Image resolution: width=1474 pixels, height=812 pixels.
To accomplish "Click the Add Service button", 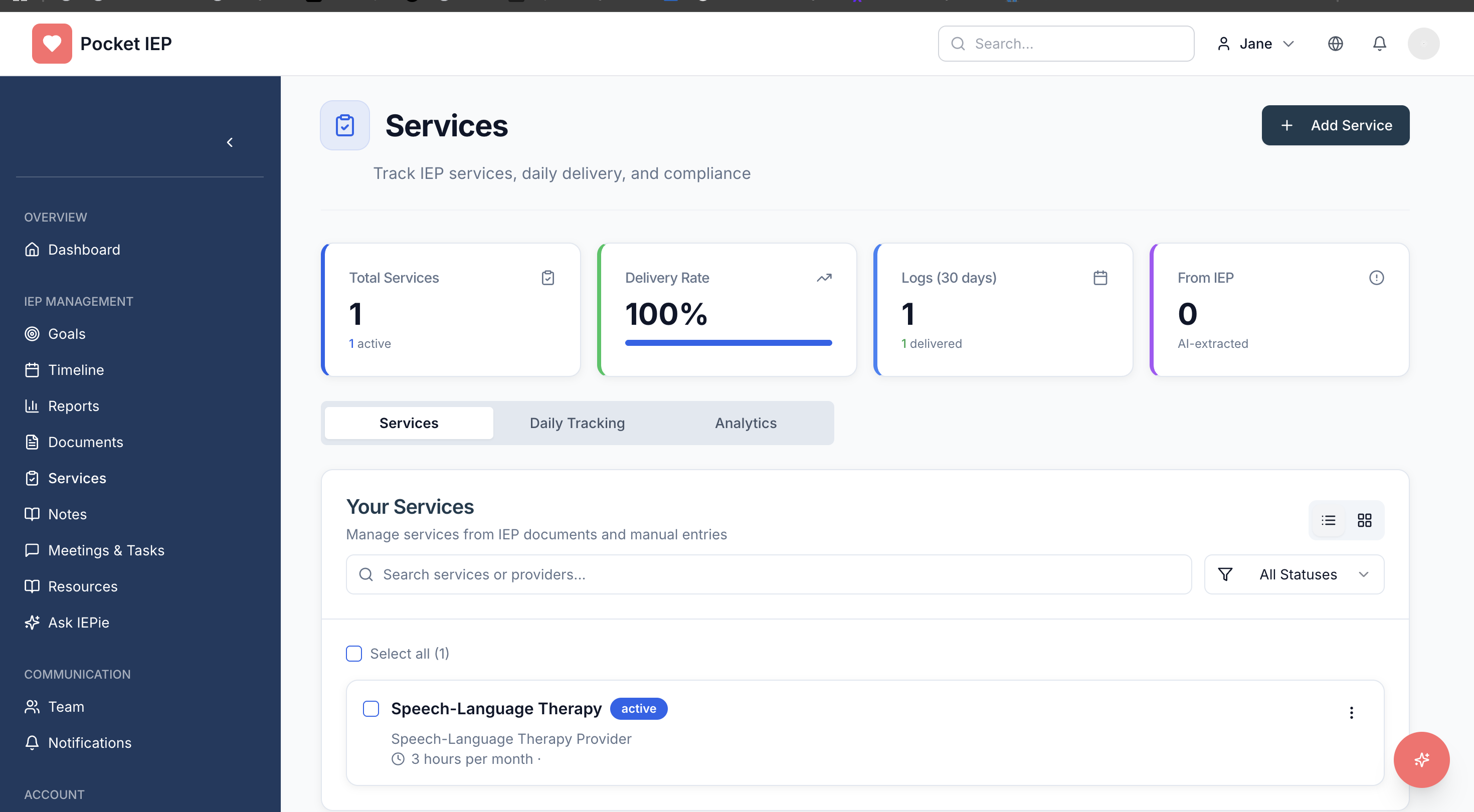I will click(x=1335, y=125).
